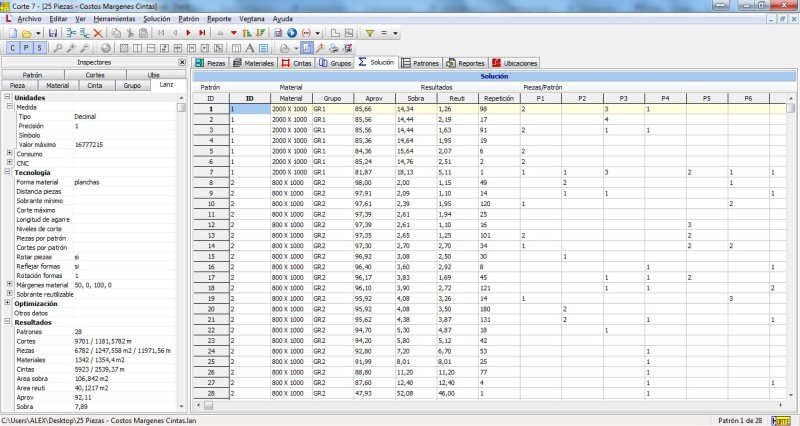Toggle the 'C' view button
The height and width of the screenshot is (426, 800).
(11, 47)
